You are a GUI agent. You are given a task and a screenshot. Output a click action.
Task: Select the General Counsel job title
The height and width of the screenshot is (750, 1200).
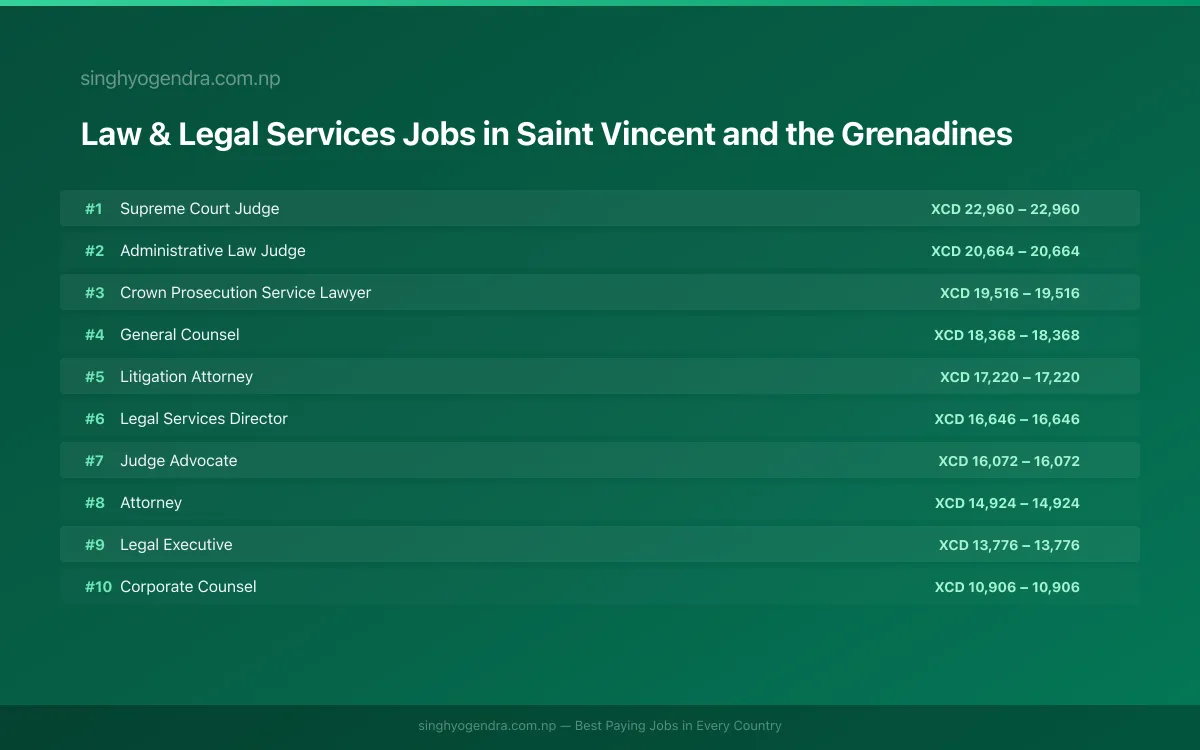(x=180, y=335)
